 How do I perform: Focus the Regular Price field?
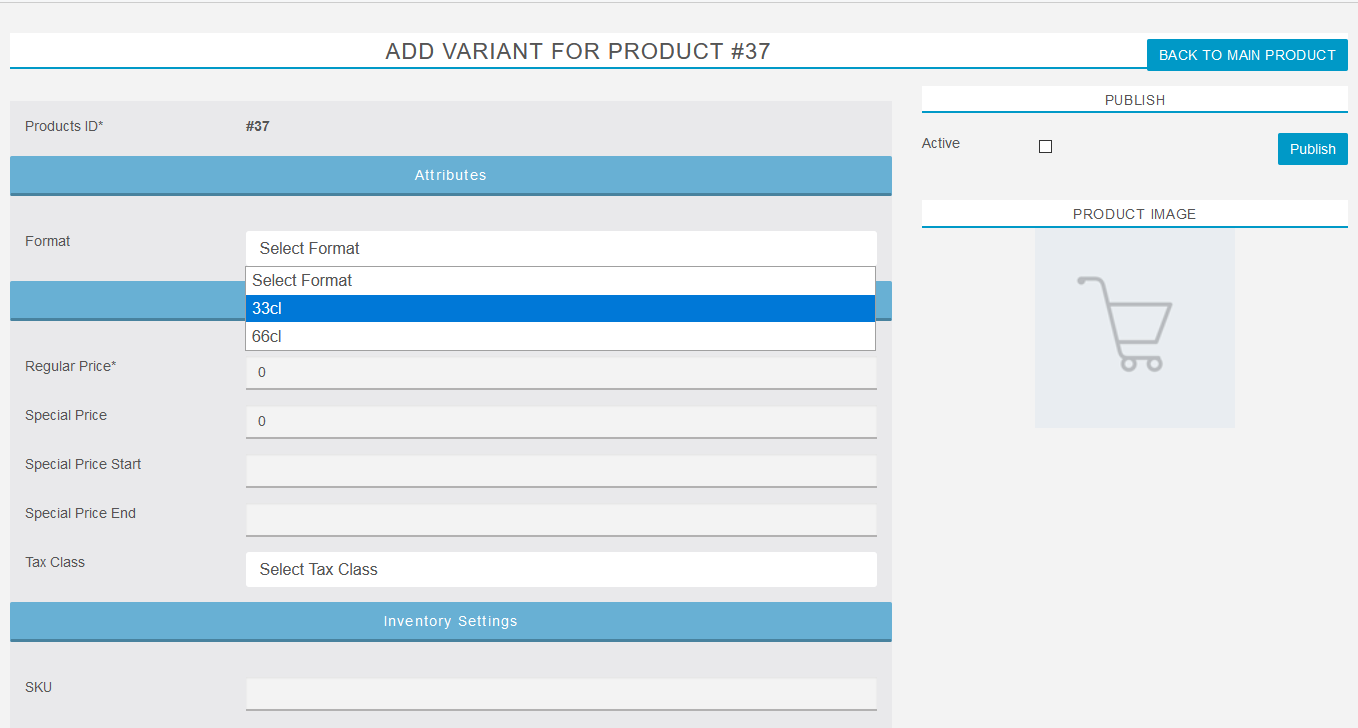pyautogui.click(x=561, y=373)
